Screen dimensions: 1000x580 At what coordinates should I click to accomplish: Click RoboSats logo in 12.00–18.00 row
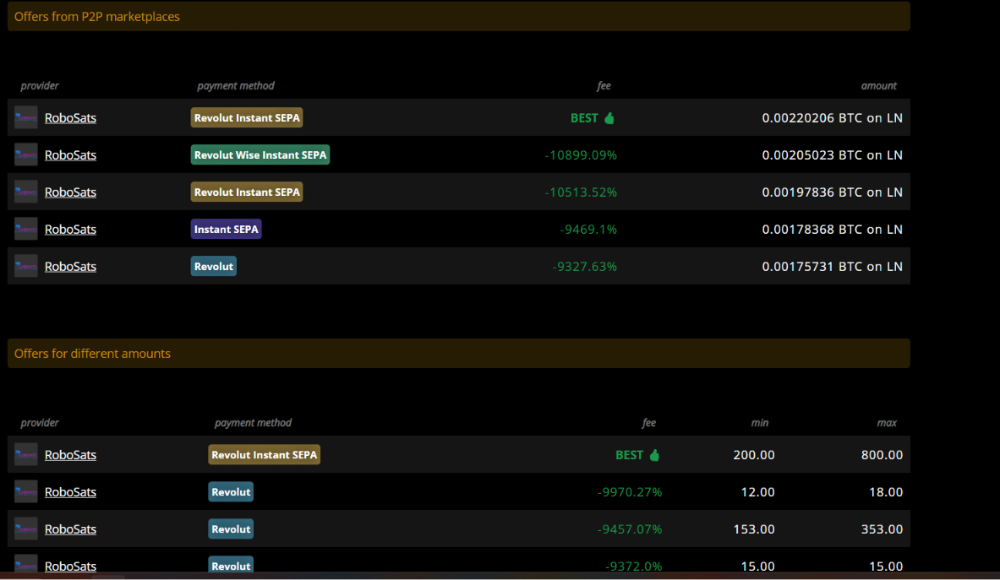pyautogui.click(x=26, y=491)
